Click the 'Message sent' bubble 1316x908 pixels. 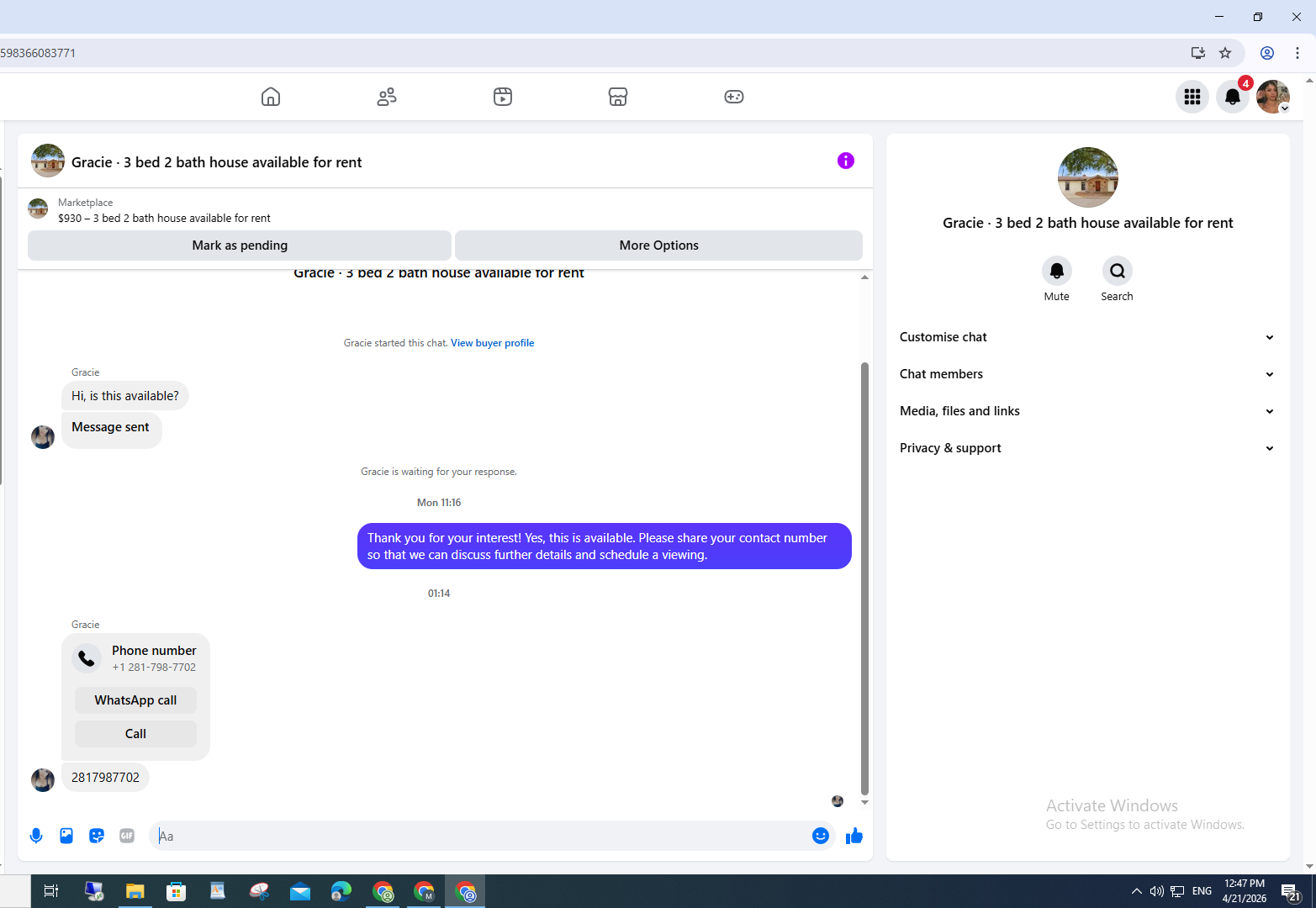[111, 430]
